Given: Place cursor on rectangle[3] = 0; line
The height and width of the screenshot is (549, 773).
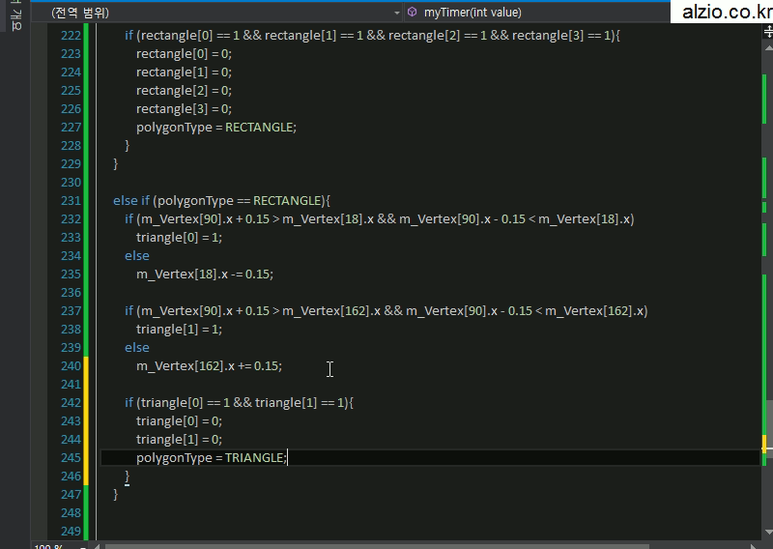Looking at the screenshot, I should [184, 109].
